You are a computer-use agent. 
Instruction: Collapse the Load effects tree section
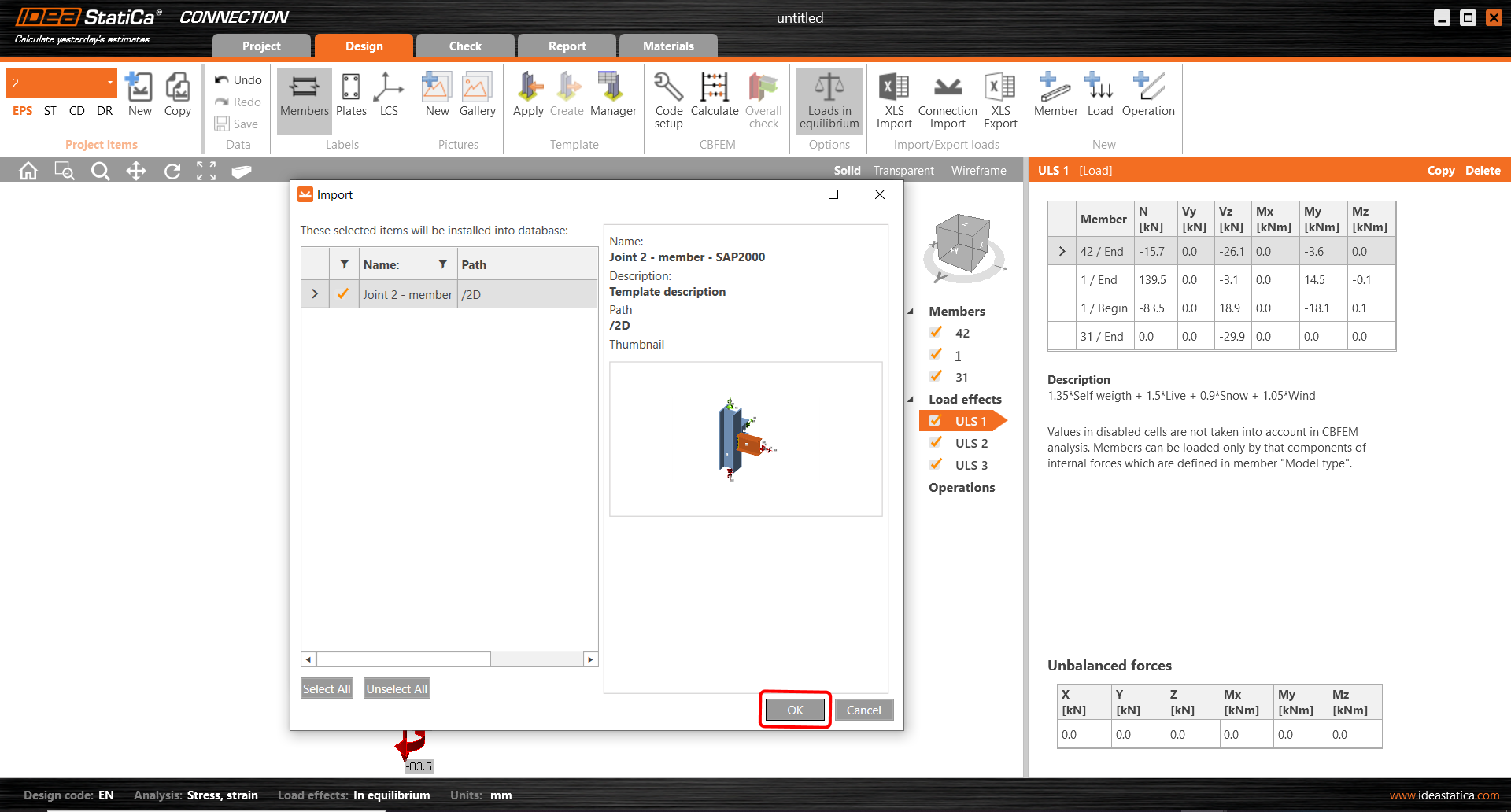point(911,400)
